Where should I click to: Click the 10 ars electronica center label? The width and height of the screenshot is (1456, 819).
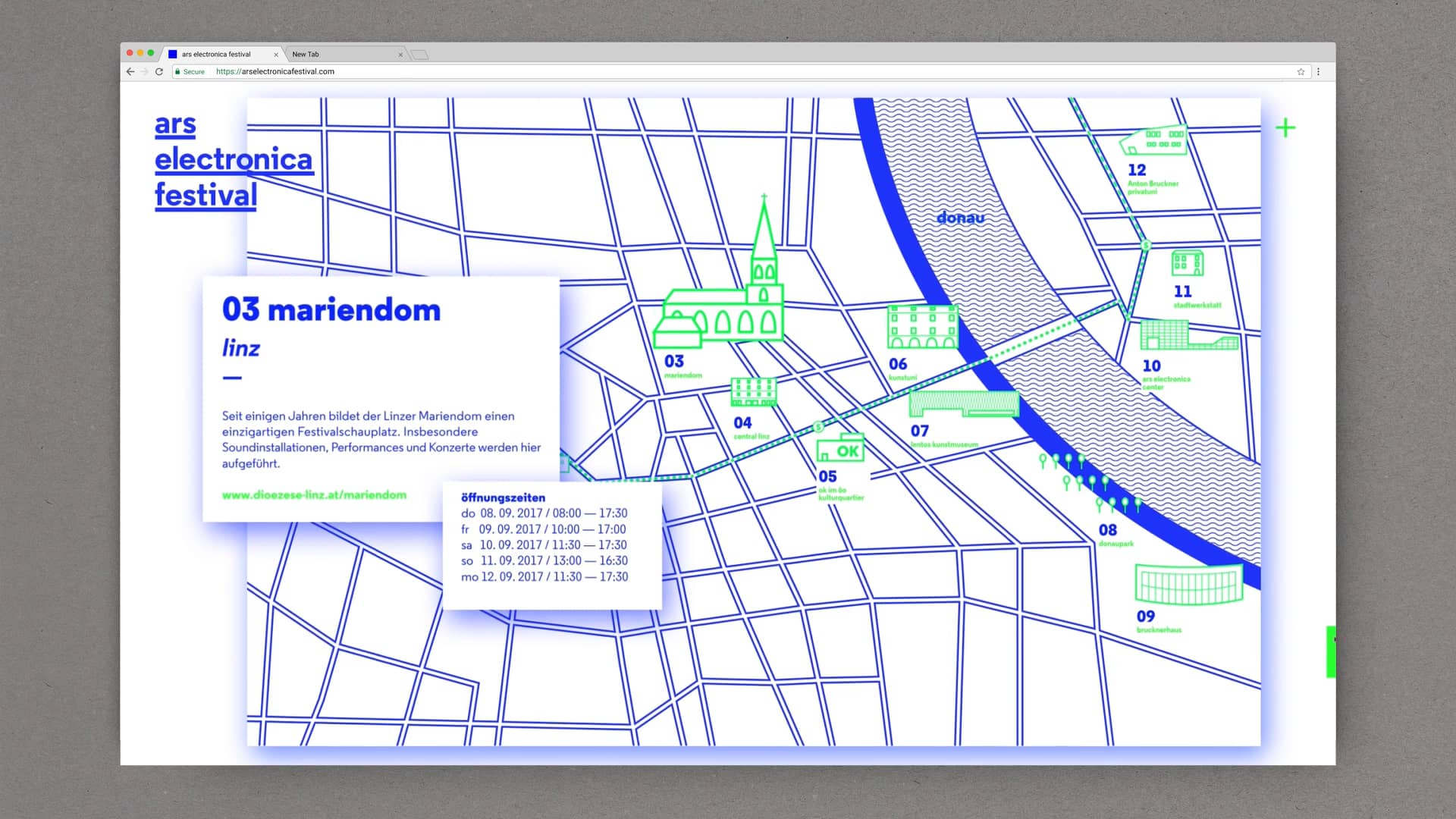click(x=1166, y=374)
